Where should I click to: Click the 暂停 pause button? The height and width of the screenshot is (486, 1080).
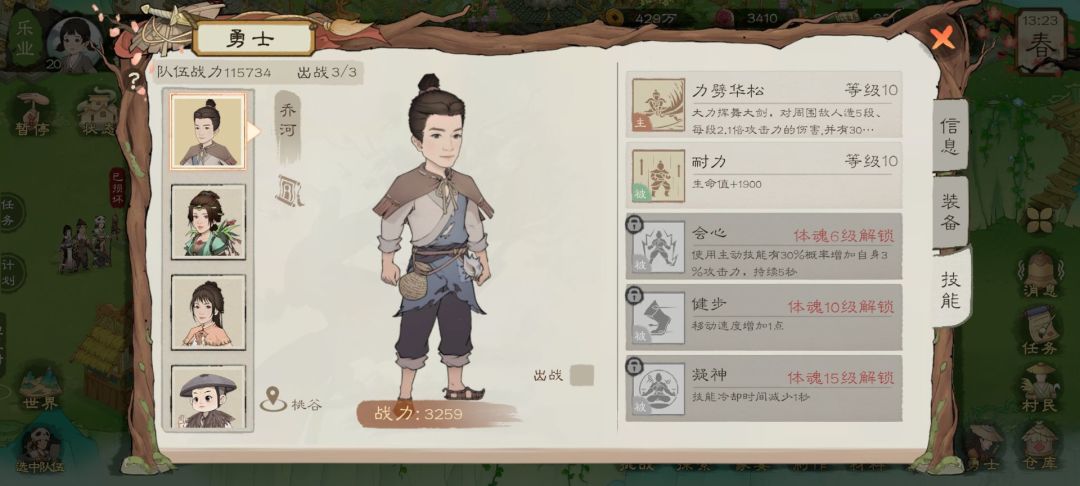tap(32, 114)
